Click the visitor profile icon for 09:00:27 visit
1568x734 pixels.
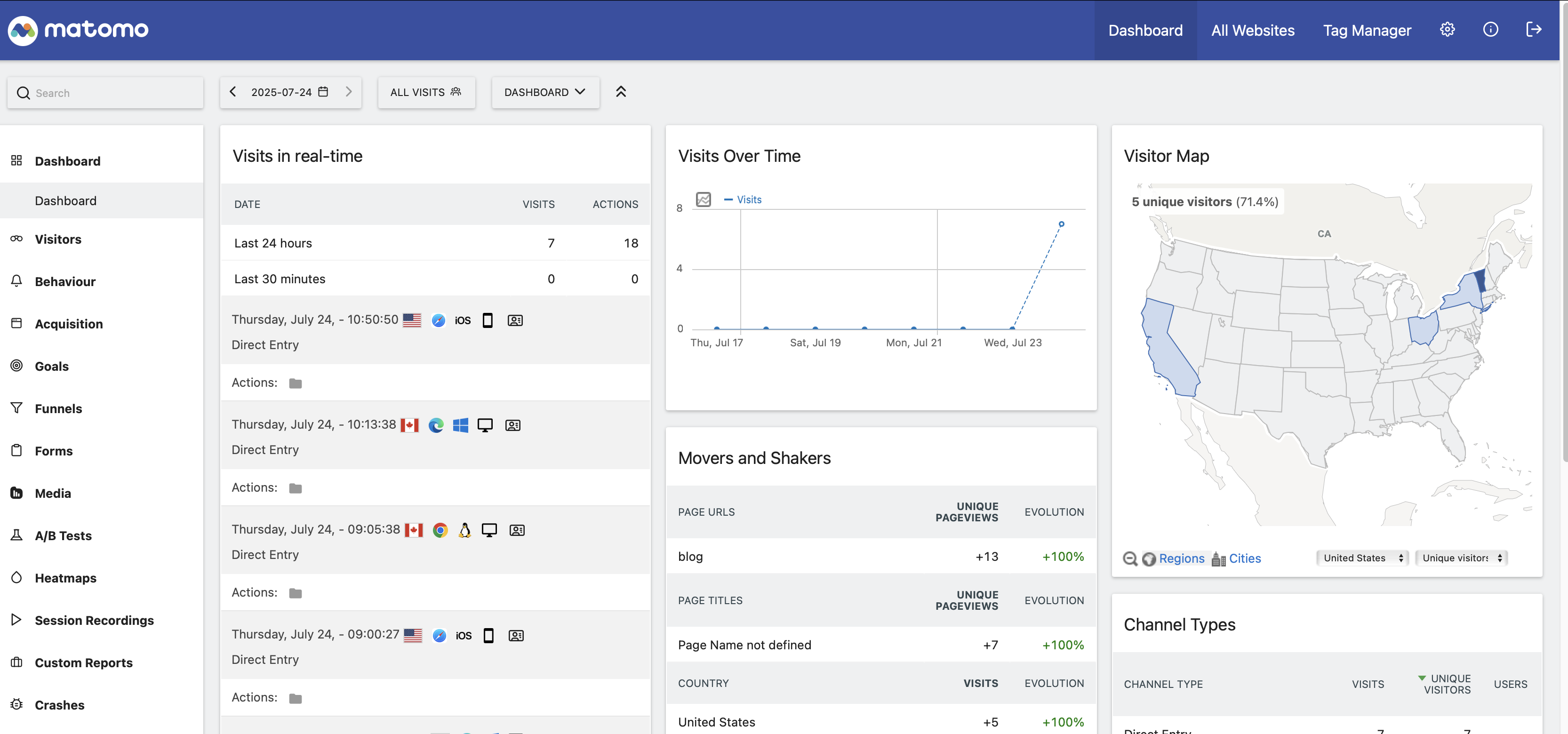tap(516, 635)
